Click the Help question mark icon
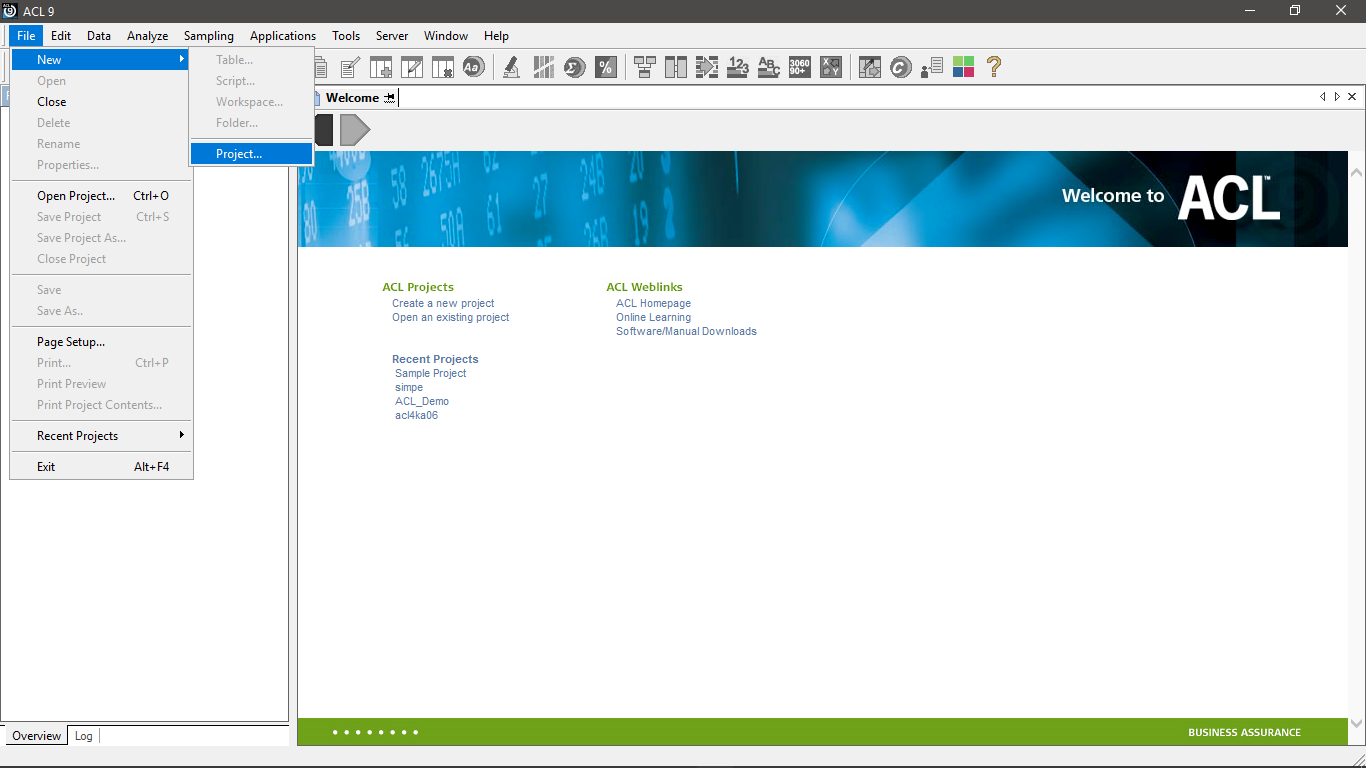The height and width of the screenshot is (768, 1366). 993,67
